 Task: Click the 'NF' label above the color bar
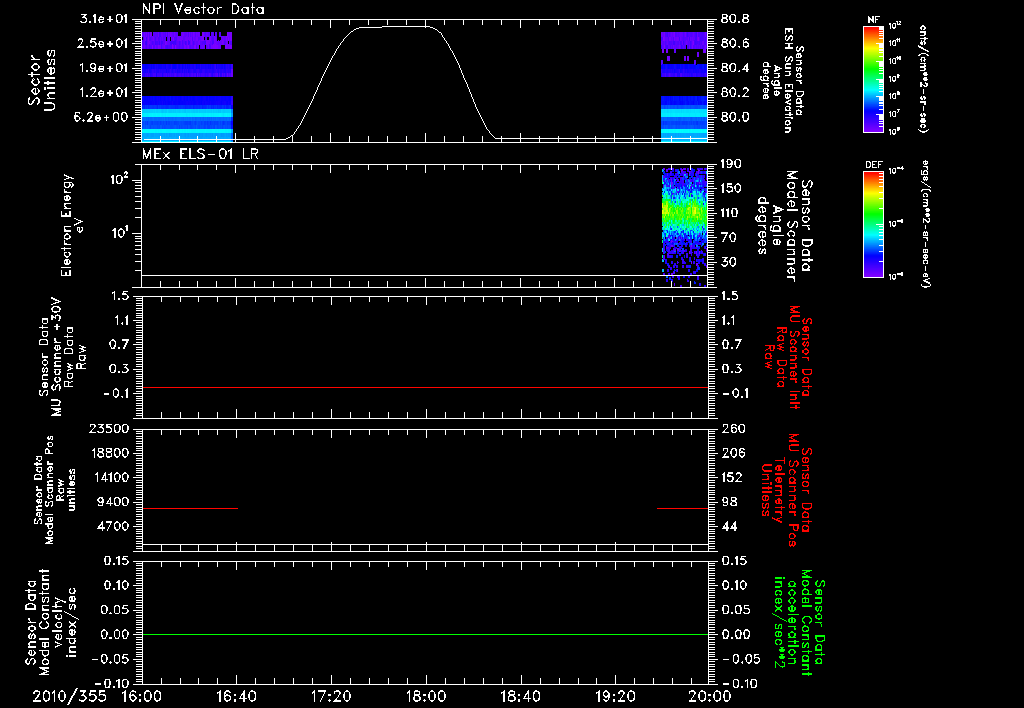click(x=874, y=20)
